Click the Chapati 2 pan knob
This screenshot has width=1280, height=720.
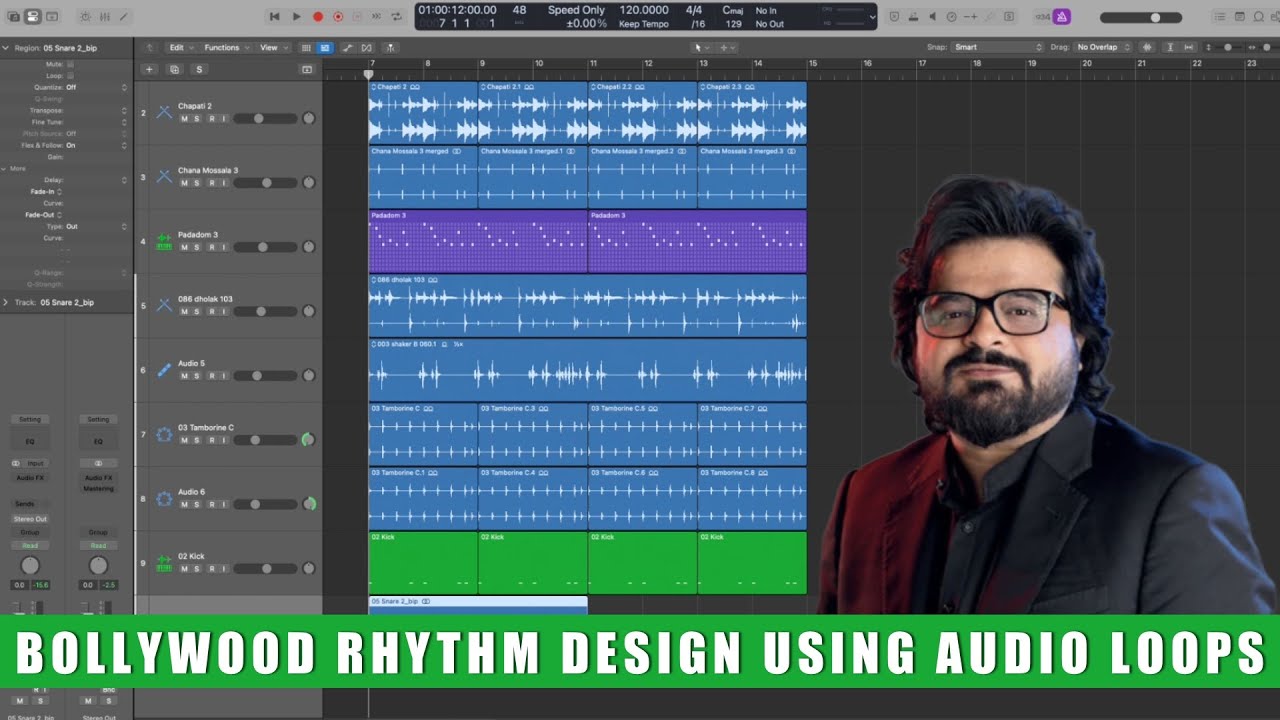pos(308,118)
